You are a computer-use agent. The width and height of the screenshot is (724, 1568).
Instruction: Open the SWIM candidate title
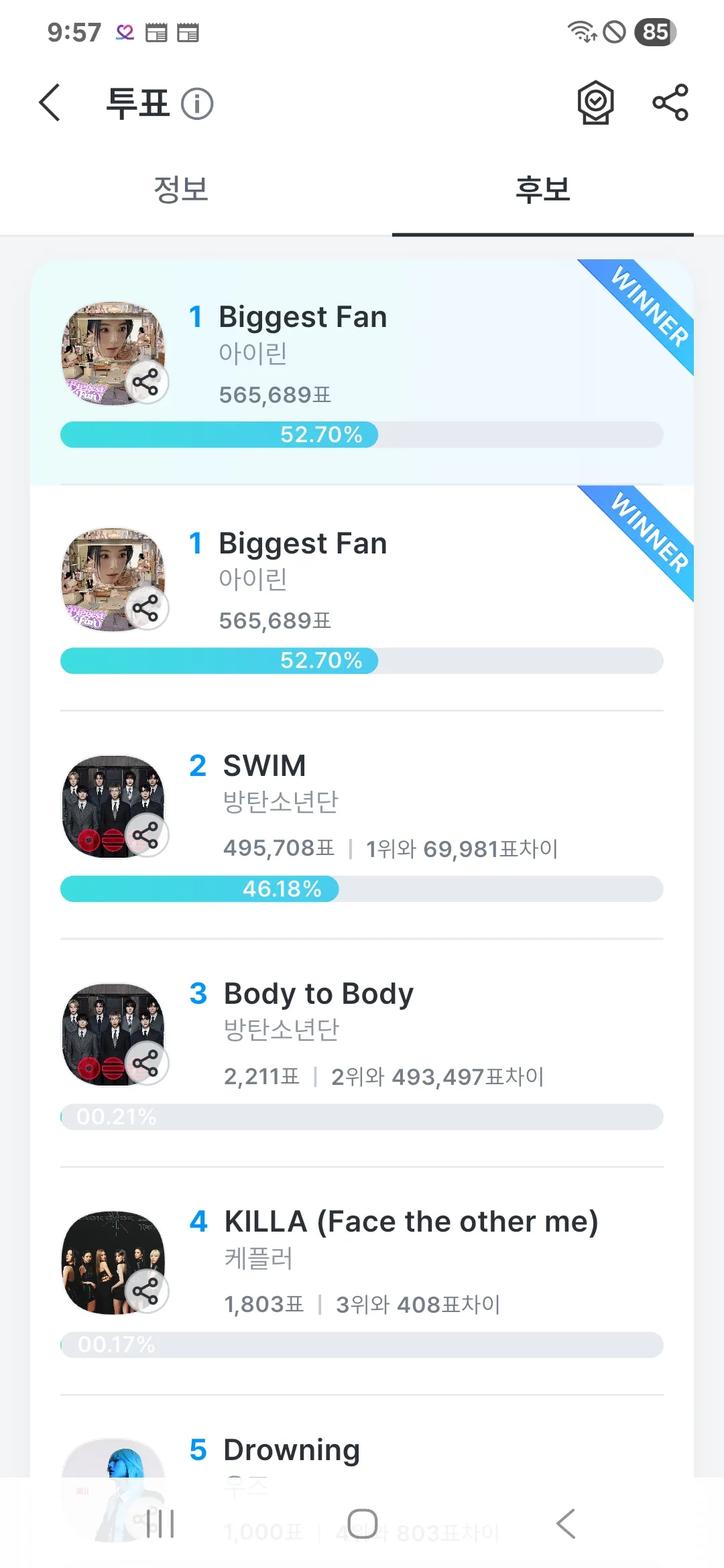click(264, 766)
